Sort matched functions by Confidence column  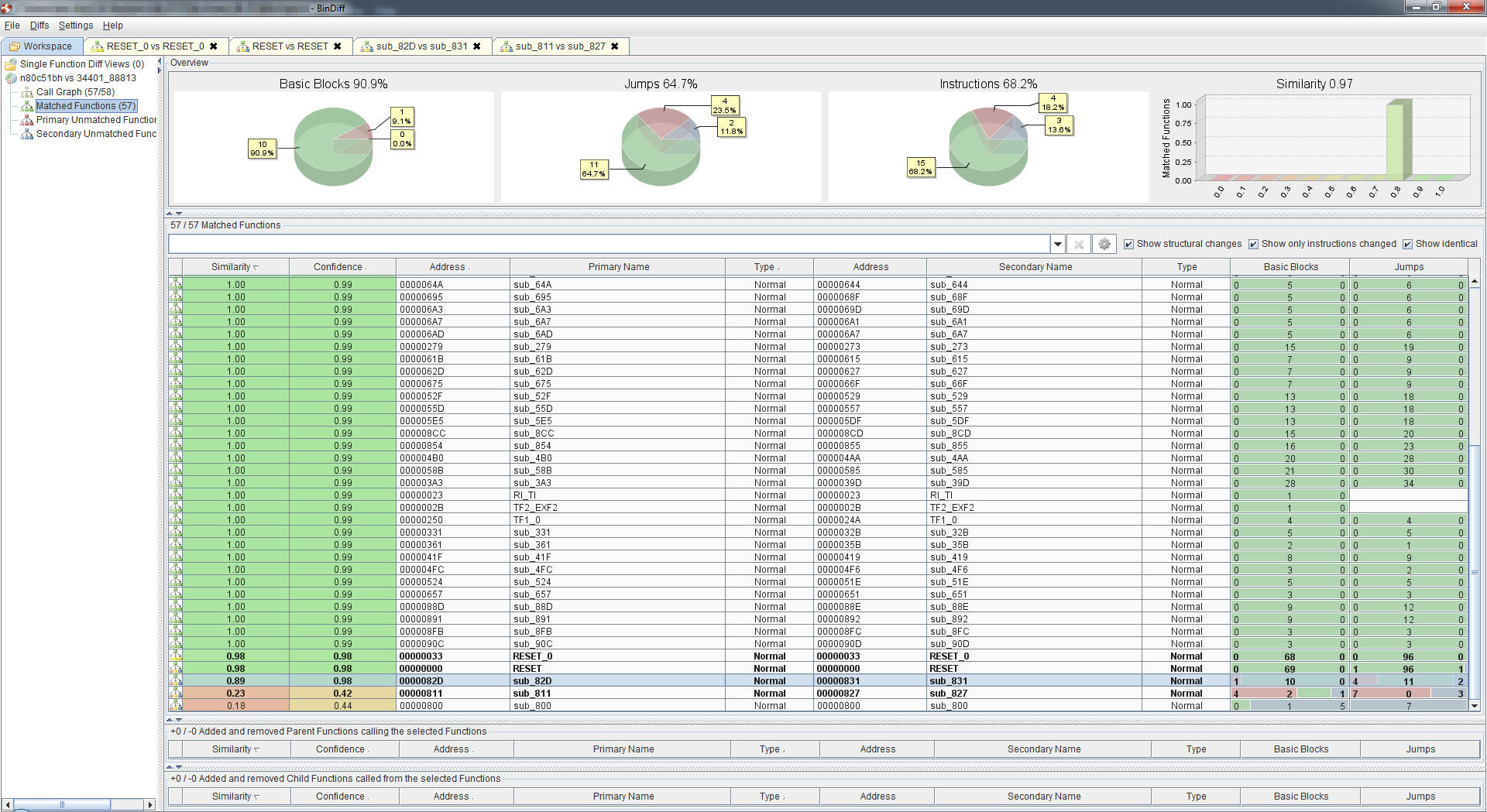pyautogui.click(x=342, y=267)
